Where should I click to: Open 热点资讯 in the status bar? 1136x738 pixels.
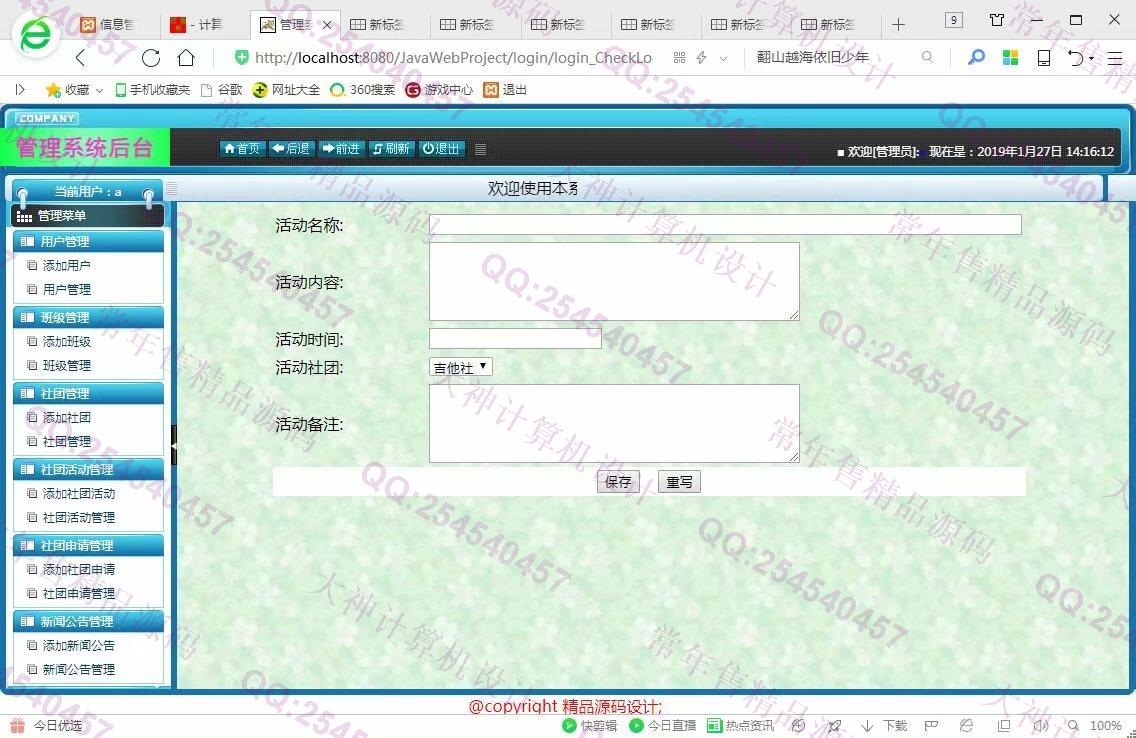tap(740, 725)
